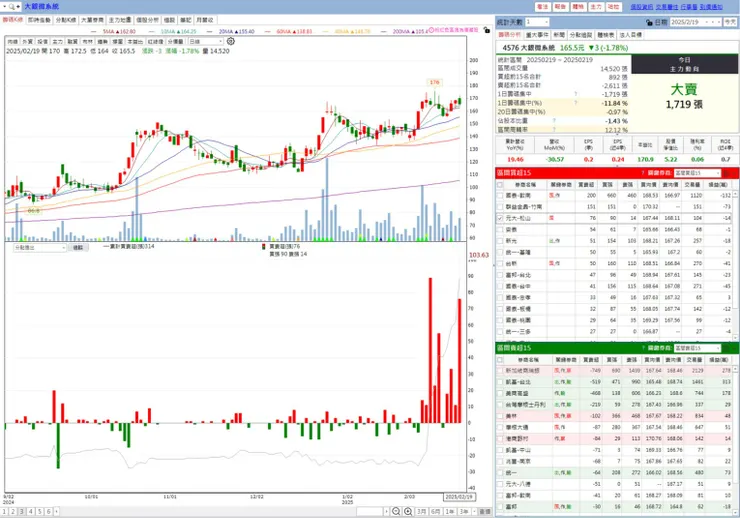Click the question mark in green 區間賣超15 header

coord(643,348)
